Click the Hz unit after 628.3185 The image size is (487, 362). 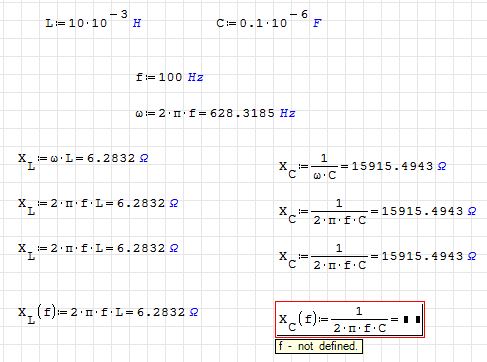pyautogui.click(x=287, y=113)
